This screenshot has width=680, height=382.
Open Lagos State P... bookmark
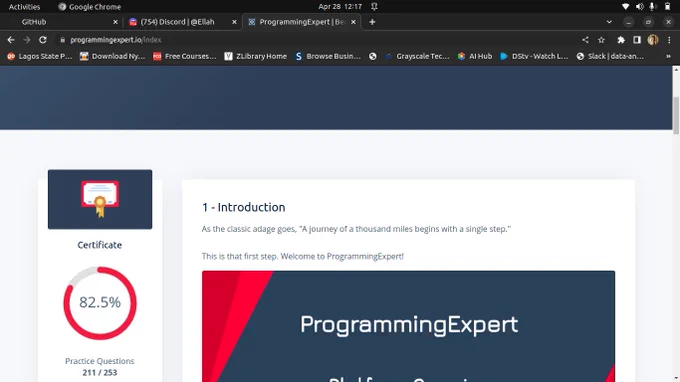tap(40, 56)
